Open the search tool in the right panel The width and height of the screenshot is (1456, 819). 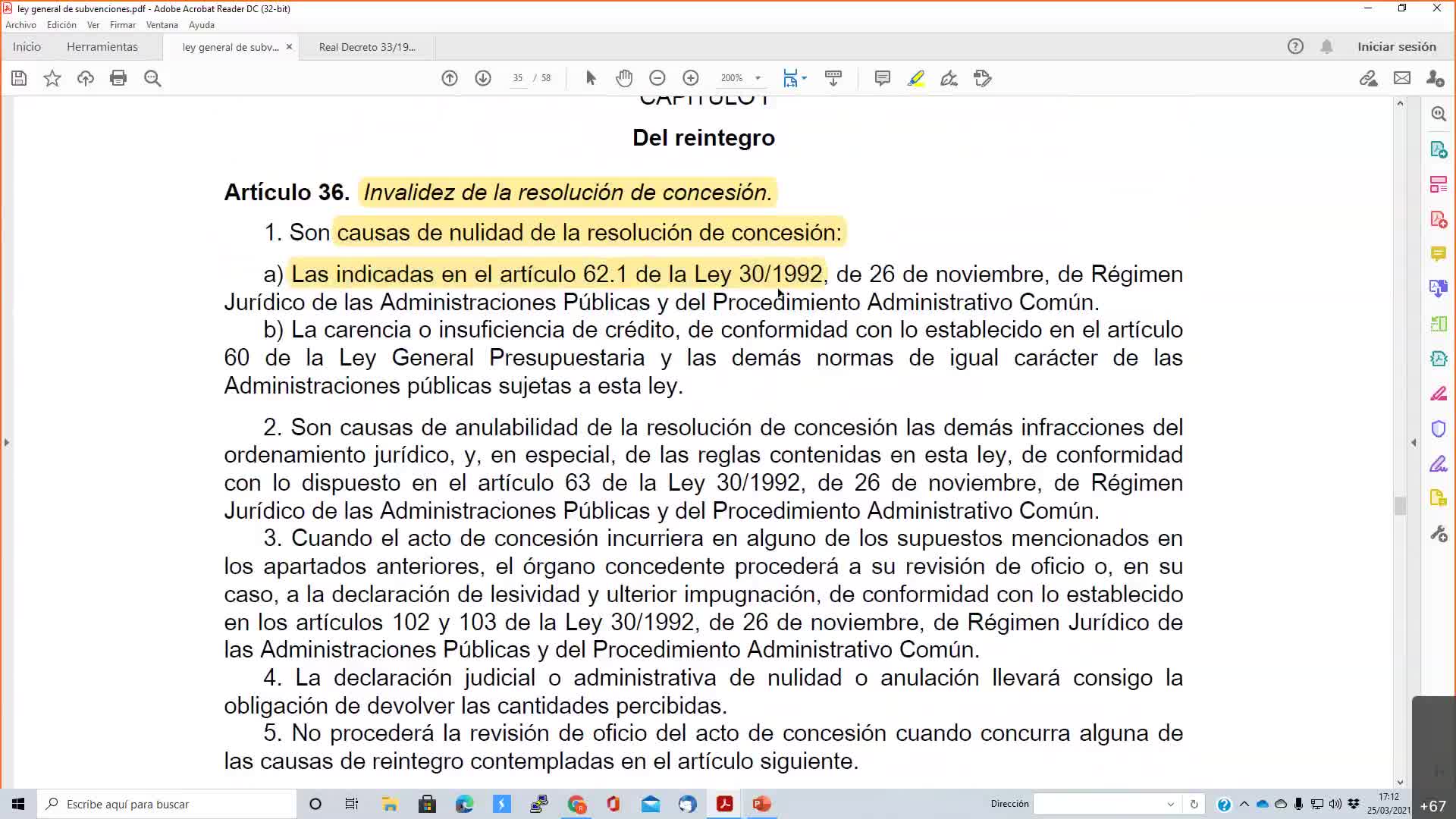click(x=1439, y=114)
